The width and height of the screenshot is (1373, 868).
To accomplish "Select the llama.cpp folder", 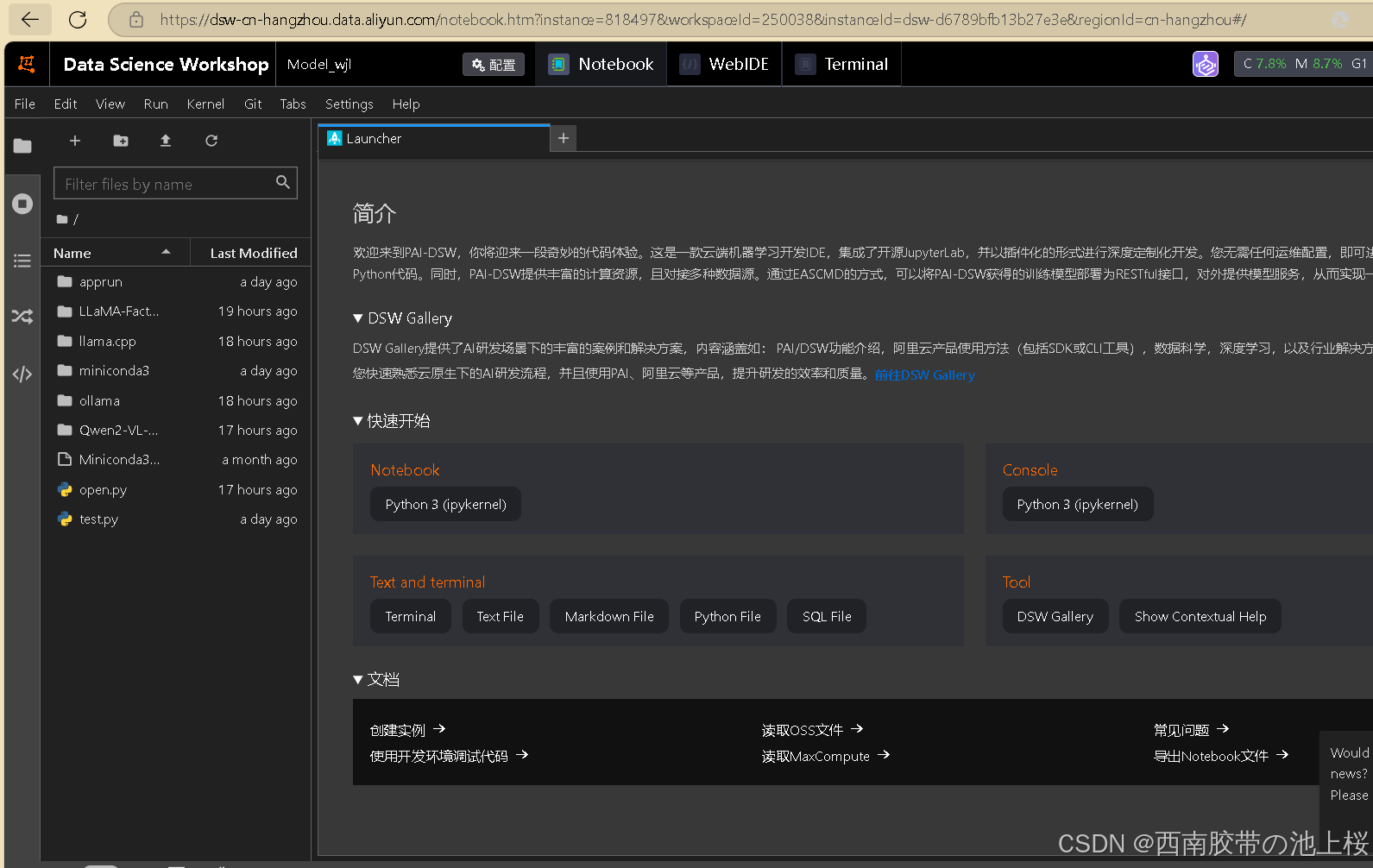I will click(176, 342).
